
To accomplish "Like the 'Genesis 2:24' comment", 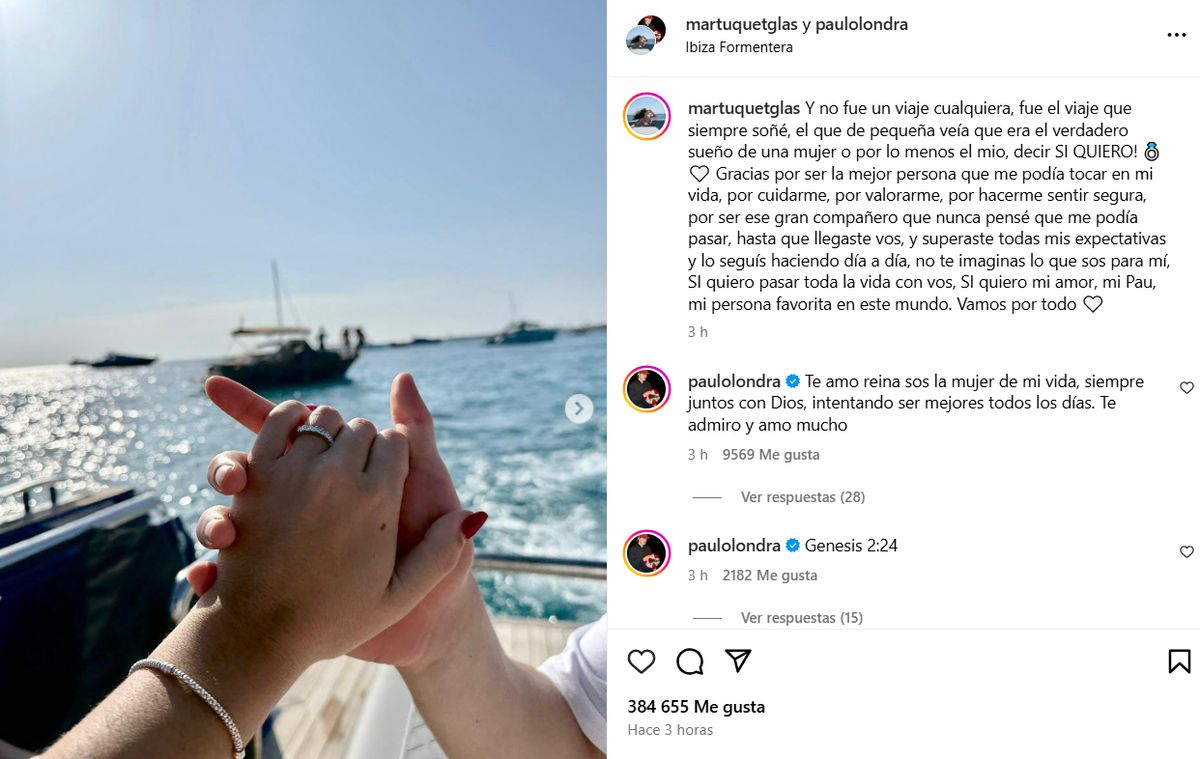I will 1186,551.
